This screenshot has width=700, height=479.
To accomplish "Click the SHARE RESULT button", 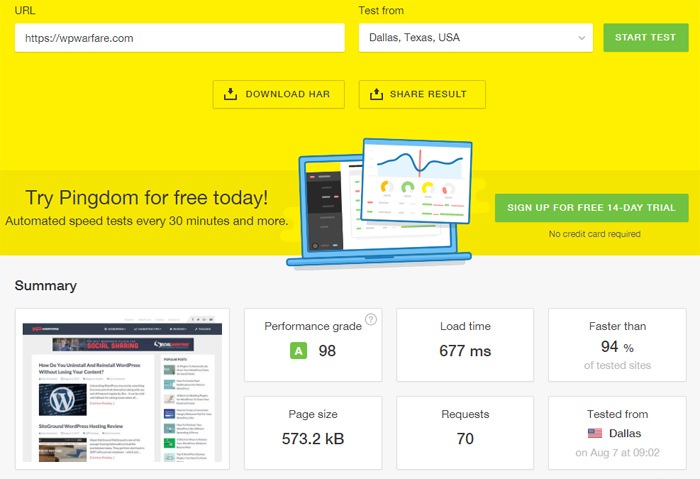I will coord(422,94).
